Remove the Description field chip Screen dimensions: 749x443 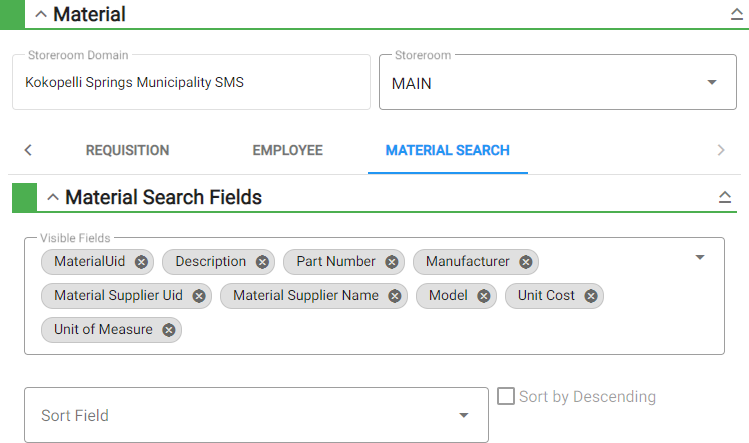(262, 262)
